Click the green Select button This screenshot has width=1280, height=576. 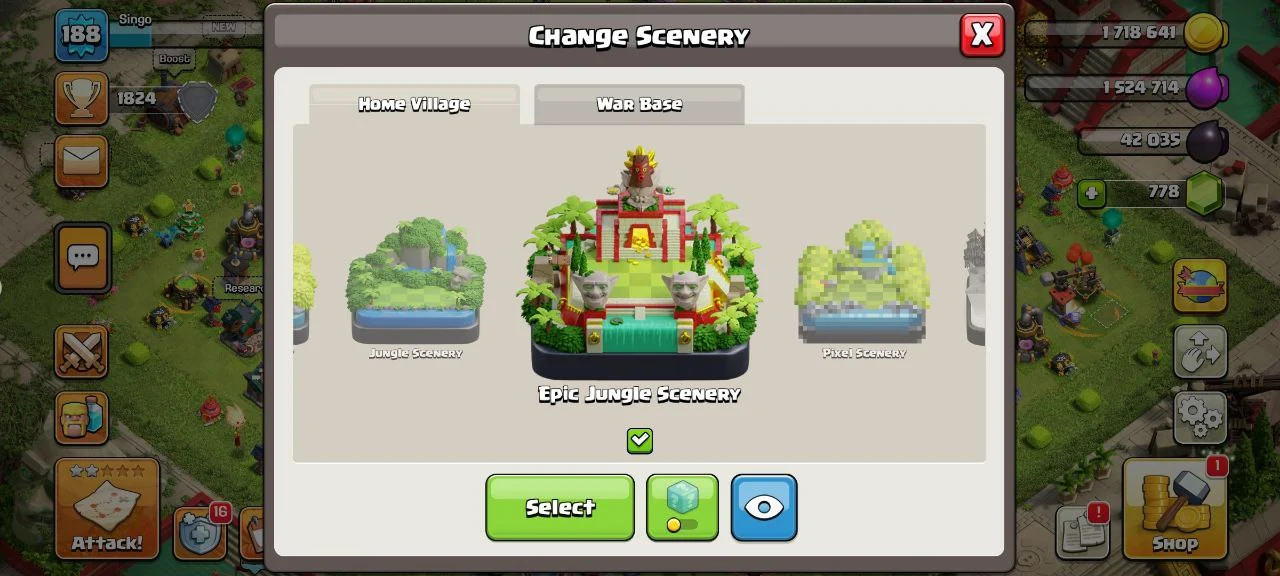560,507
